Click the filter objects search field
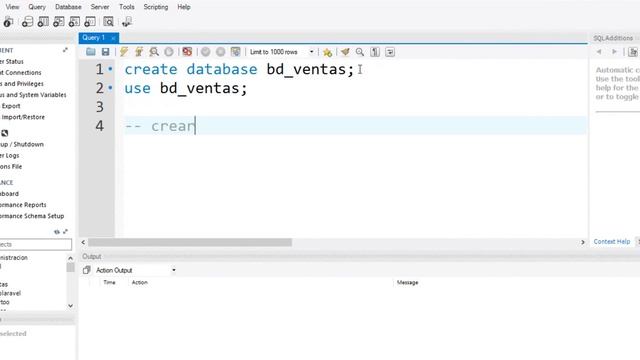Viewport: 640px width, 360px height. (36, 244)
